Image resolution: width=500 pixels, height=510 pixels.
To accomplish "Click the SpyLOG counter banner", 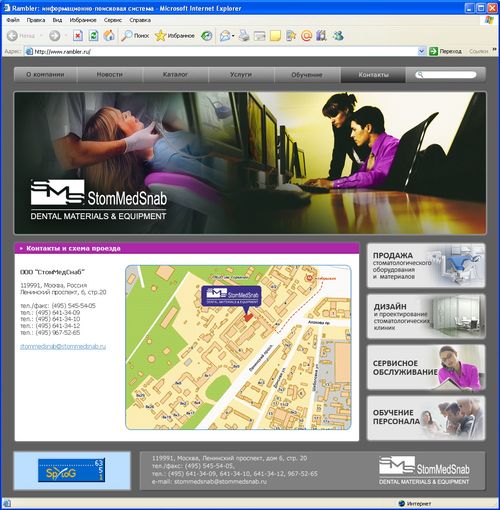I will click(71, 470).
